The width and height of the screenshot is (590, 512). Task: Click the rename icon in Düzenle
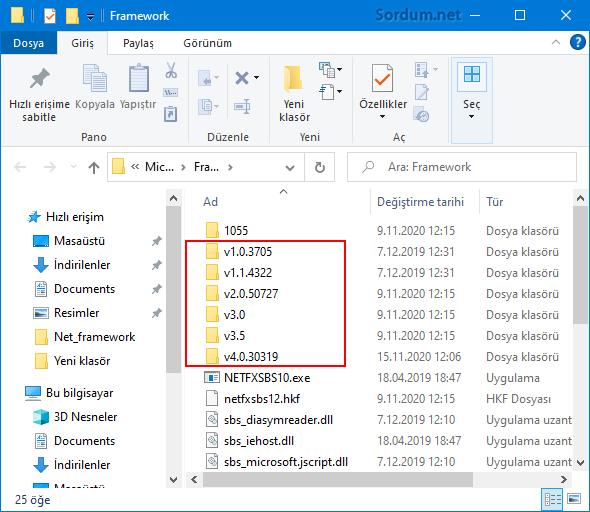[x=242, y=106]
